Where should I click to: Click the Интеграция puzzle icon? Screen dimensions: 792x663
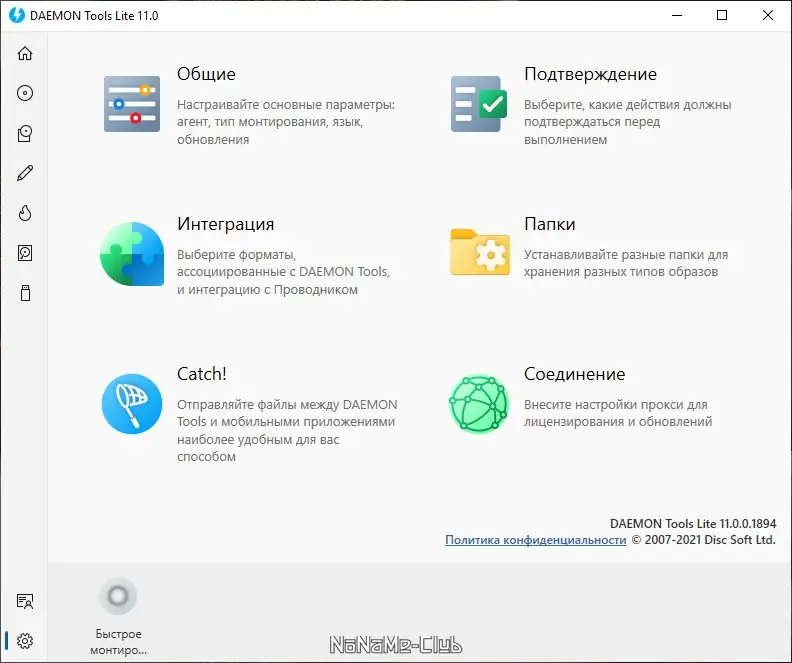(x=132, y=254)
